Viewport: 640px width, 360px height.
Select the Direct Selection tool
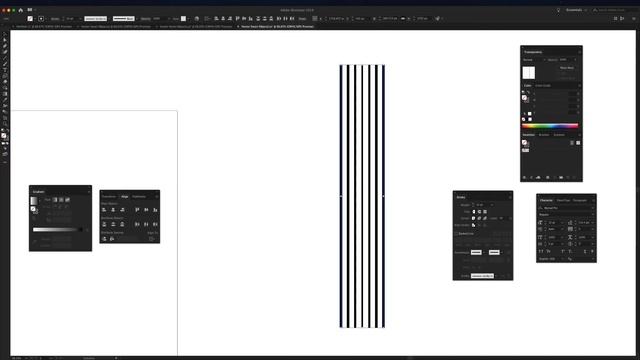point(4,40)
